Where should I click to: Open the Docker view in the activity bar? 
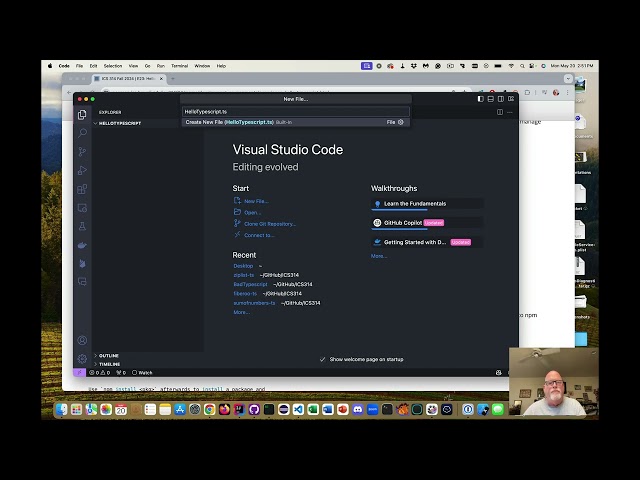82,245
